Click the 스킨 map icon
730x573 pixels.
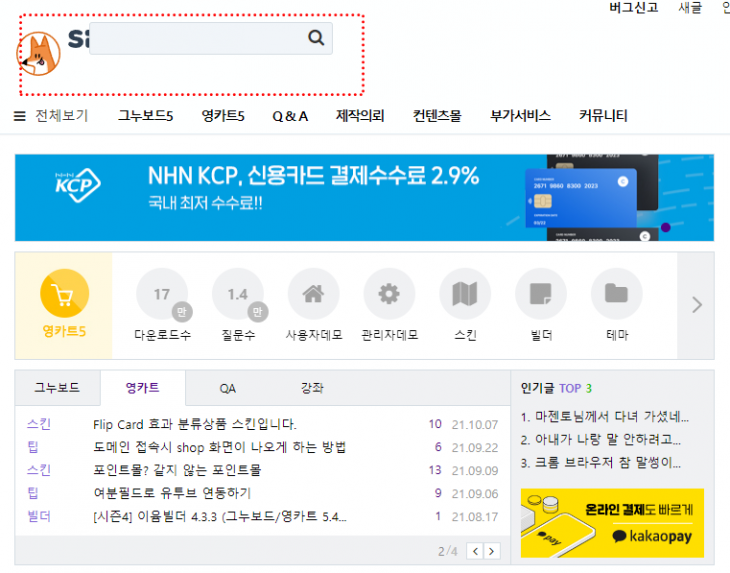(x=465, y=295)
